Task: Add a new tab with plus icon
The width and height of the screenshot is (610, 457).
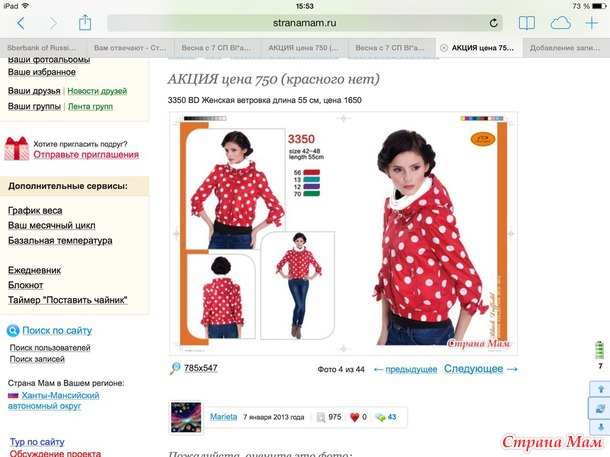Action: pos(591,23)
